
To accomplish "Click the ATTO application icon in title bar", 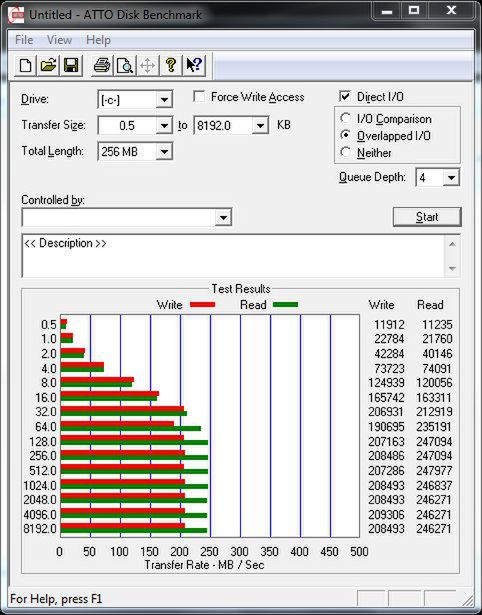I will [16, 15].
